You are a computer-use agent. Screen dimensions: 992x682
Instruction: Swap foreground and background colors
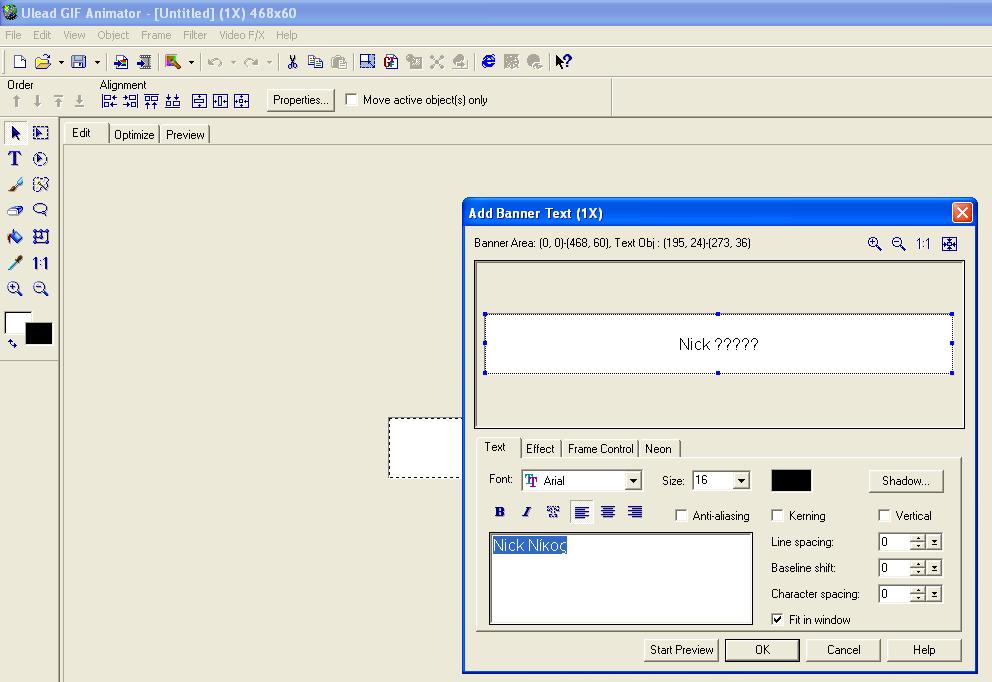pos(12,344)
